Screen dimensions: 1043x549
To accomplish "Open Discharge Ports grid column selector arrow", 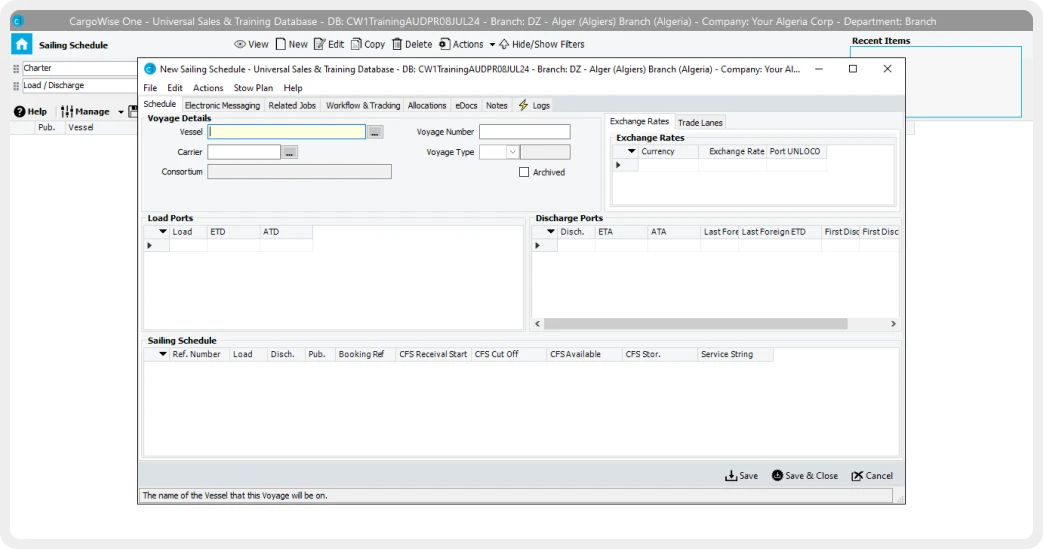I will 551,232.
